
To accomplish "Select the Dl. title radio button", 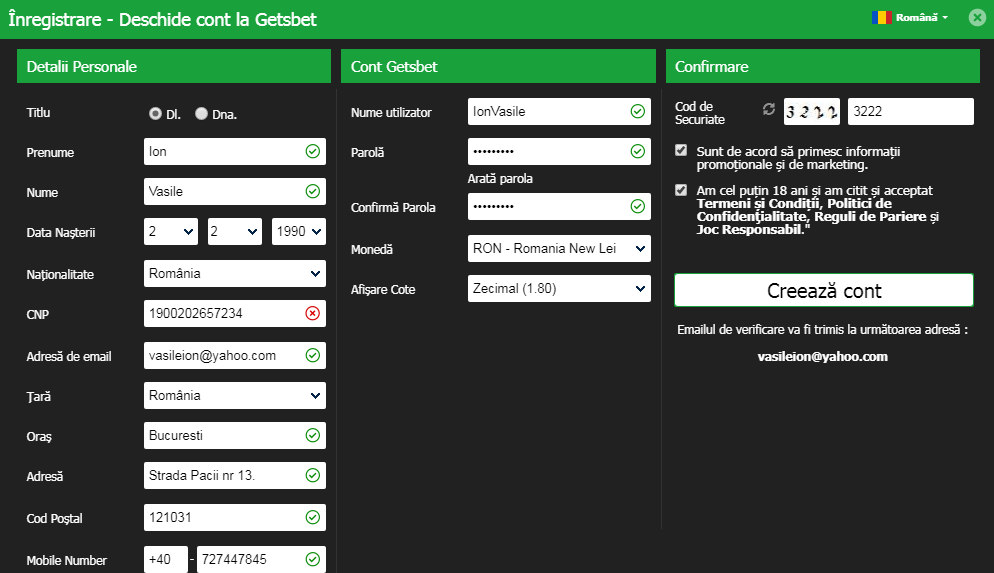I will point(155,113).
